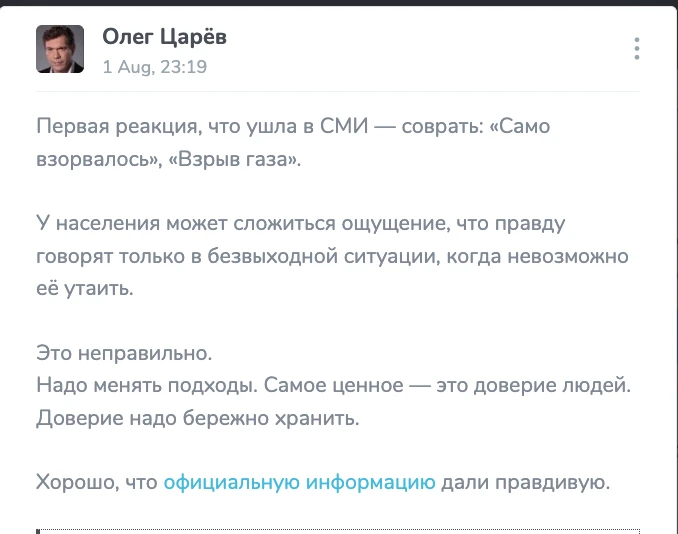The width and height of the screenshot is (678, 534).
Task: Click the word информацию in the blue link
Action: (371, 482)
